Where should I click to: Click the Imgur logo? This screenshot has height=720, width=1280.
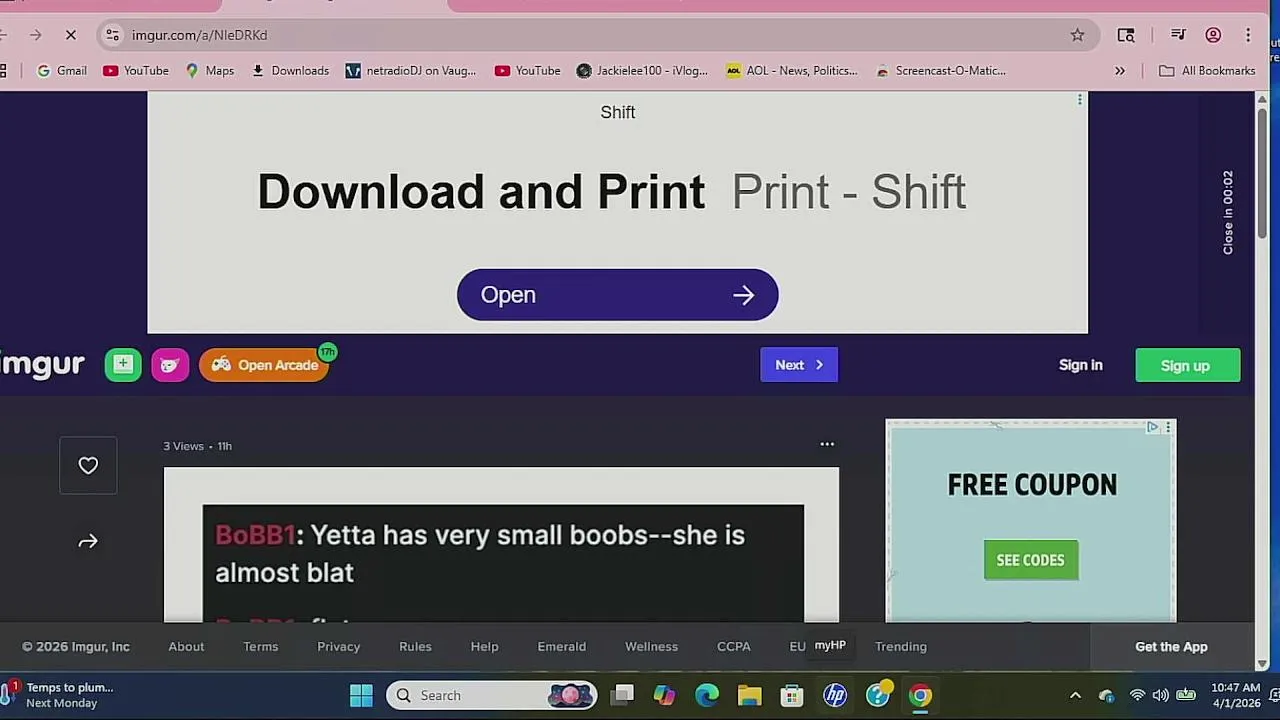(42, 364)
